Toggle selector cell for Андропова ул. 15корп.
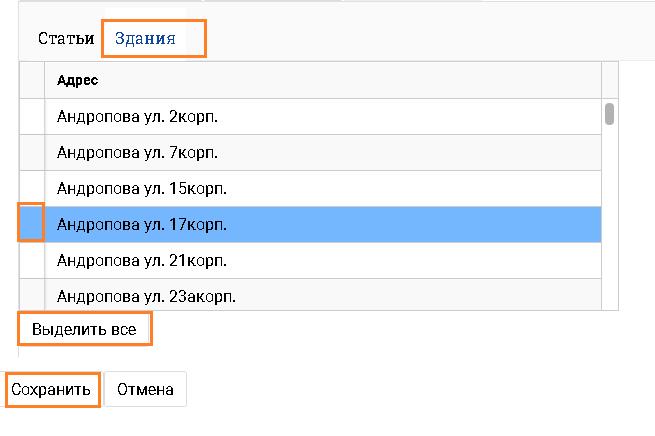This screenshot has height=436, width=655. pos(32,189)
